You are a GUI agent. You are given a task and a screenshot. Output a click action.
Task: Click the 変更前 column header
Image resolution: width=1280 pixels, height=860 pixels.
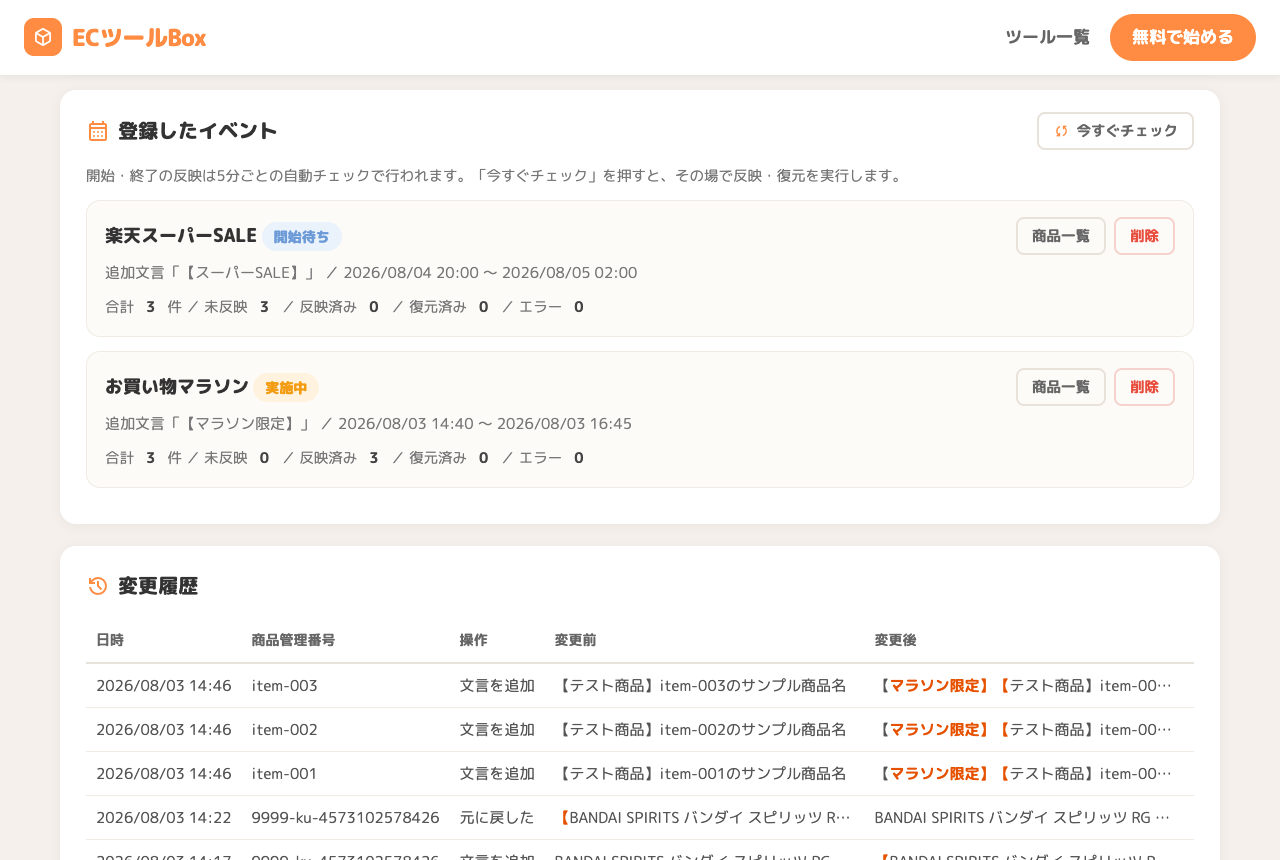pyautogui.click(x=575, y=640)
